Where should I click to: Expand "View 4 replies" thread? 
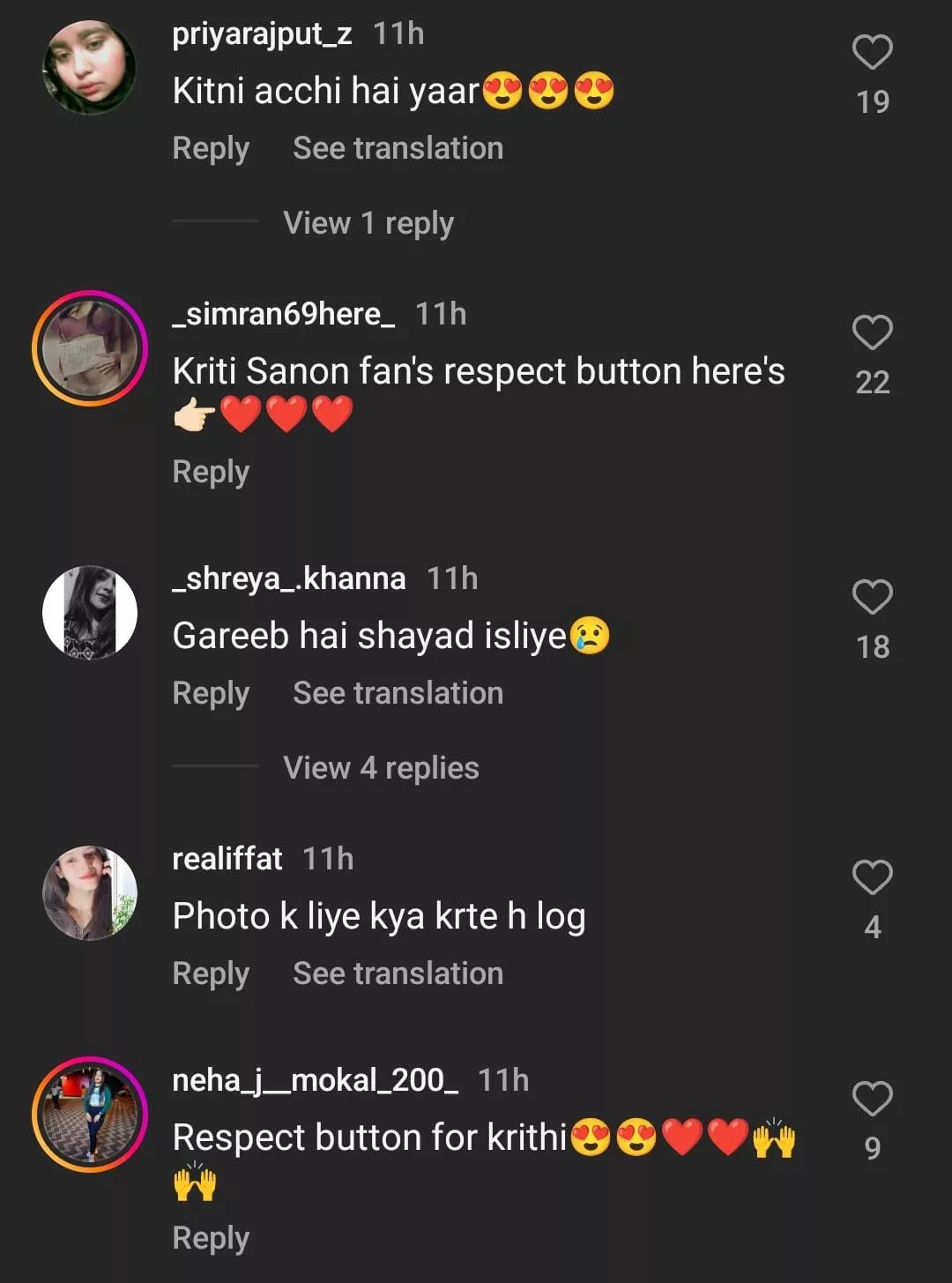381,768
